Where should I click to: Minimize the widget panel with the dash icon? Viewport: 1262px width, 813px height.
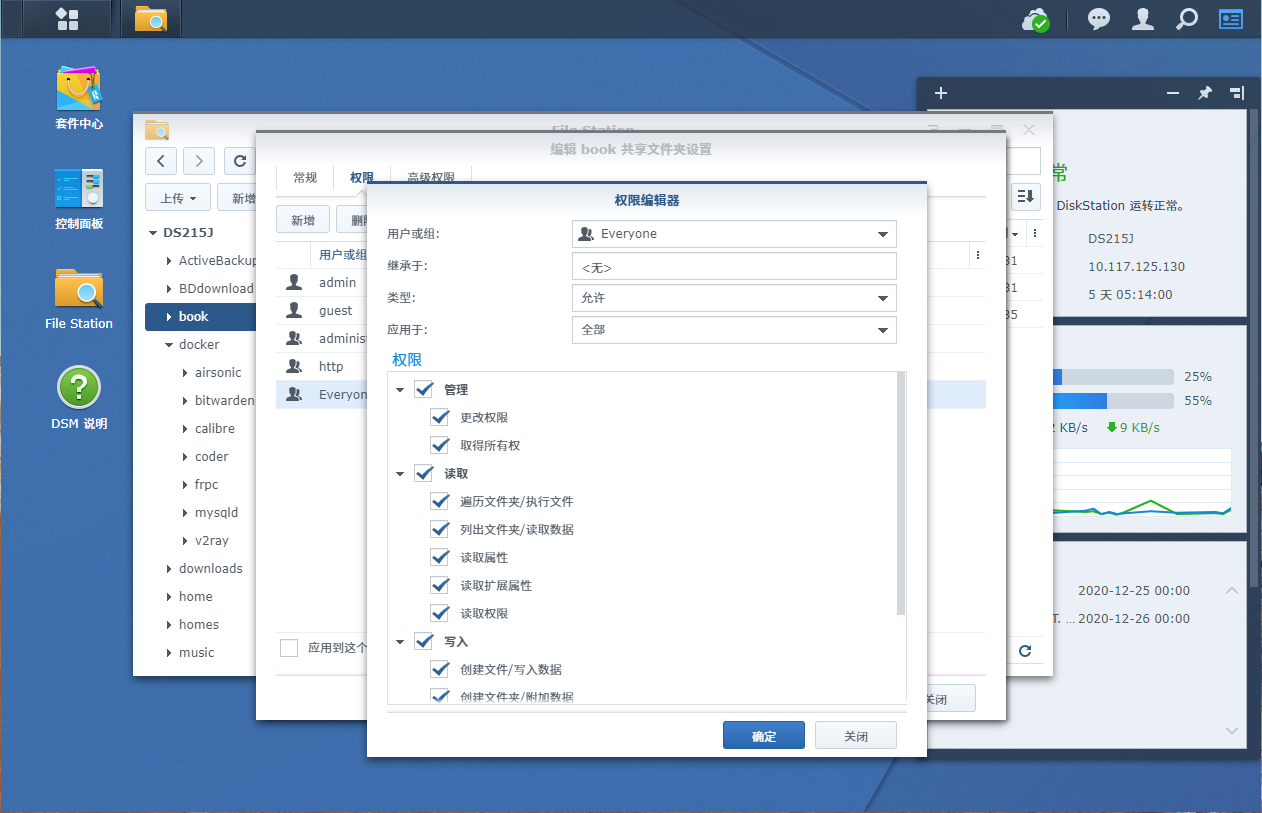point(1173,93)
